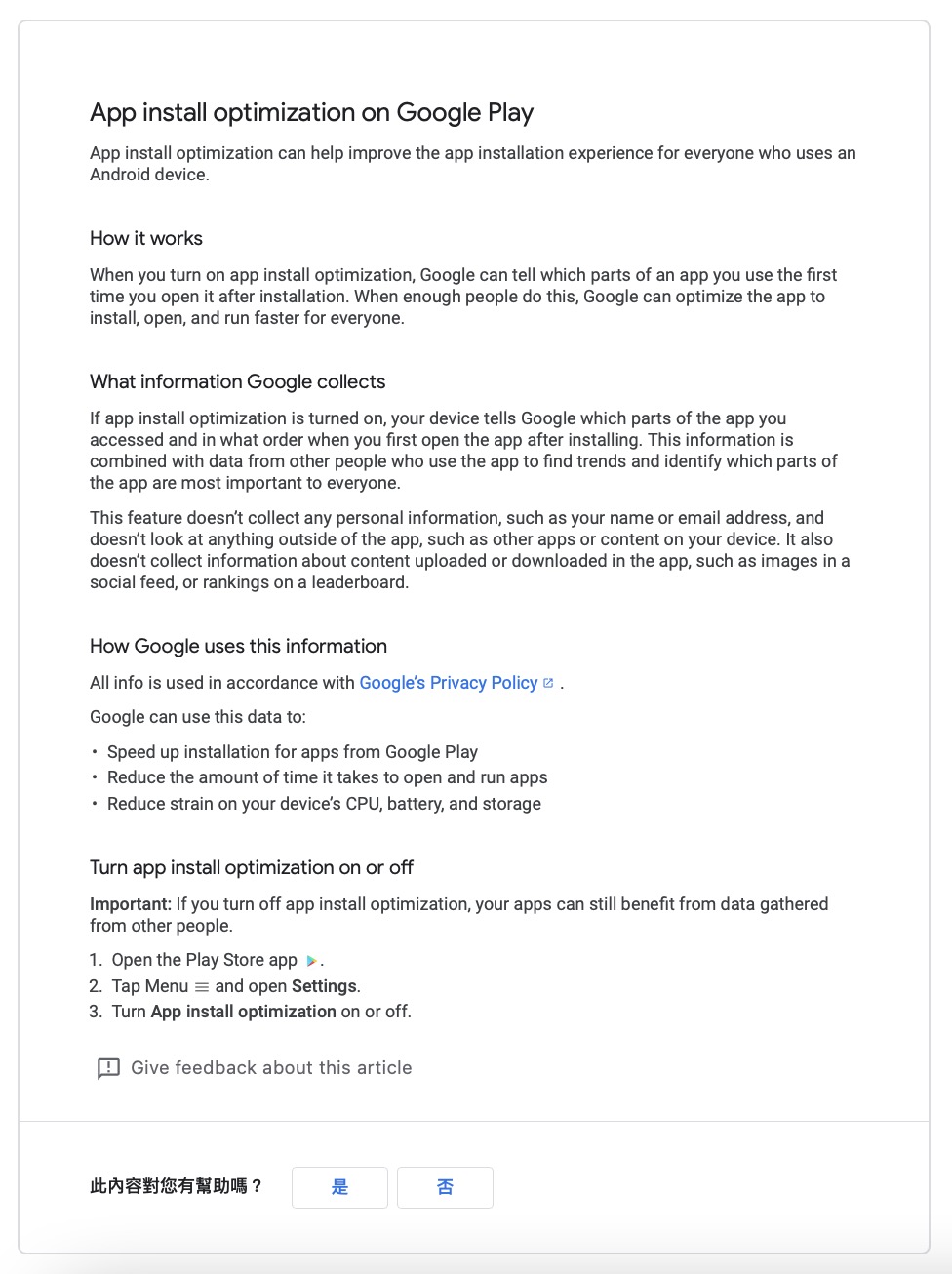Click bold "App install optimization" in step 3
This screenshot has width=952, height=1274.
point(244,1012)
